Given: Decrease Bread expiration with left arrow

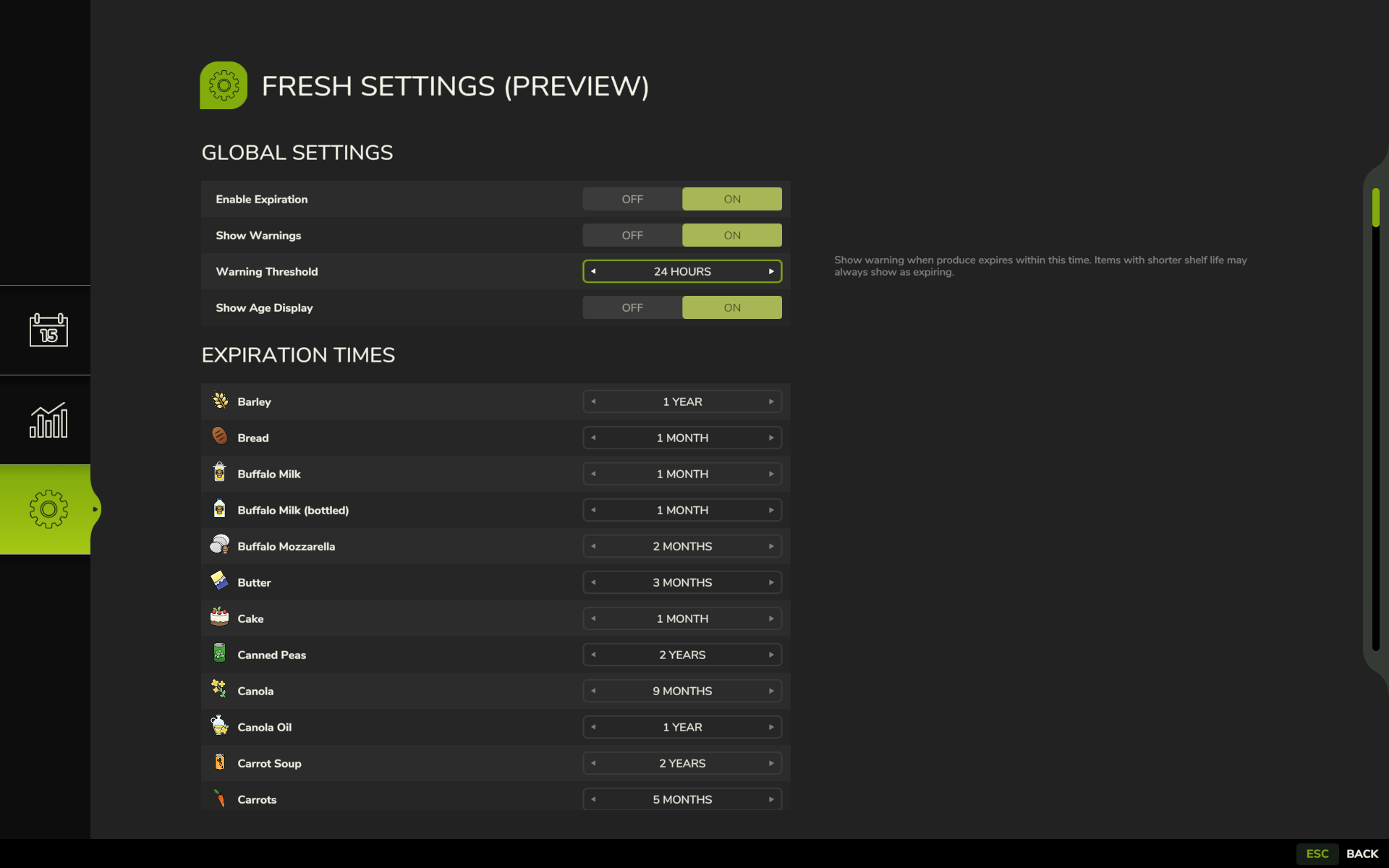Looking at the screenshot, I should coord(593,438).
